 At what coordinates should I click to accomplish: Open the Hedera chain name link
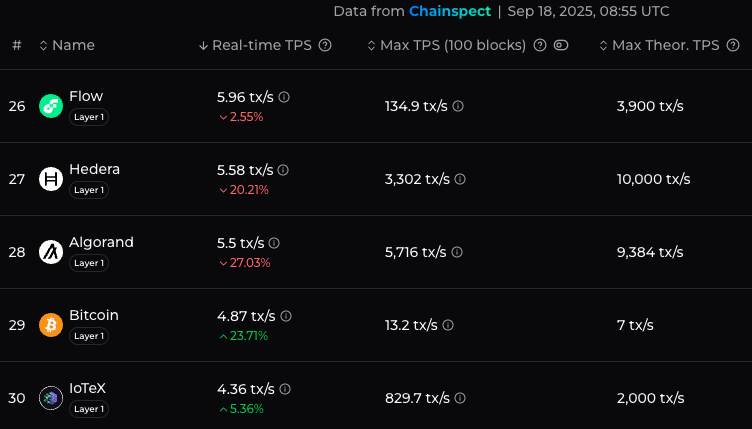tap(94, 169)
